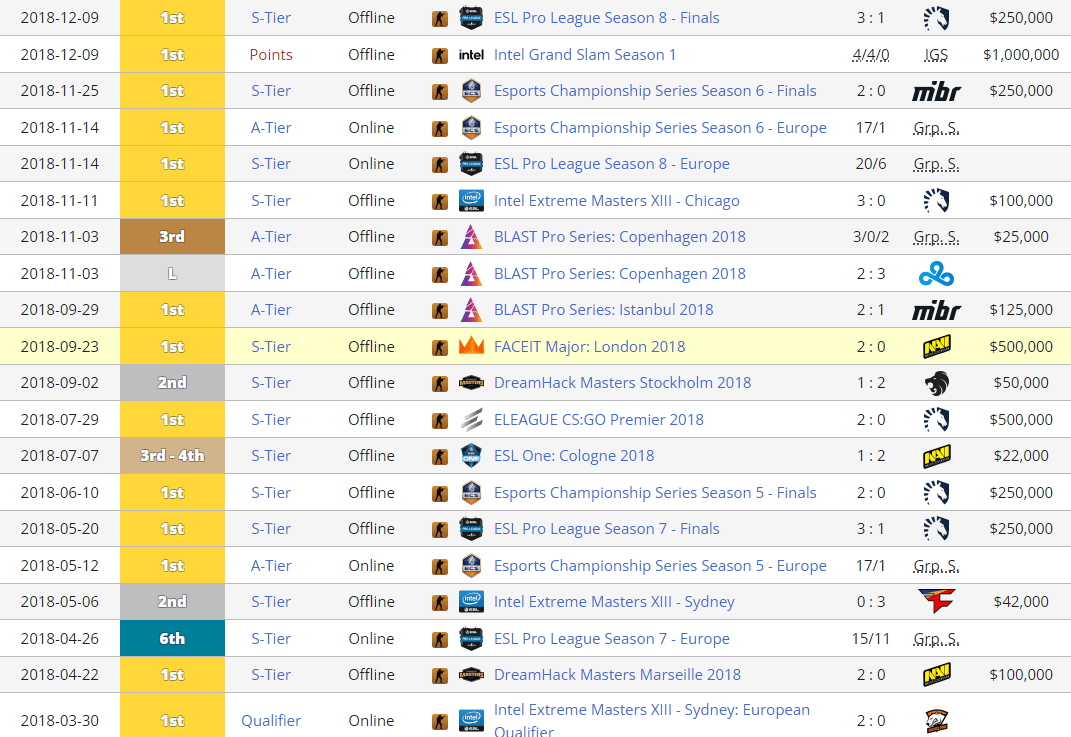The image size is (1071, 737).
Task: Click the CS:GO game icon in ESL One Cologne row
Action: 440,457
